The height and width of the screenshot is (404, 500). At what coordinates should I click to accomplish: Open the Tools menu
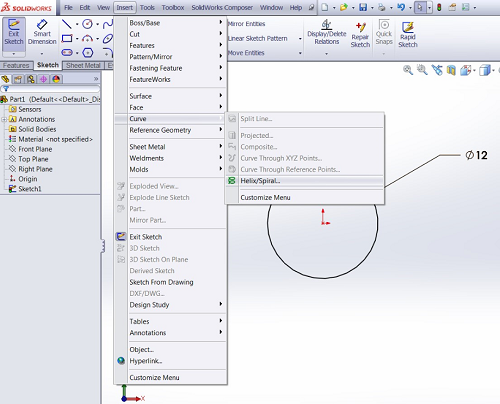(x=147, y=7)
